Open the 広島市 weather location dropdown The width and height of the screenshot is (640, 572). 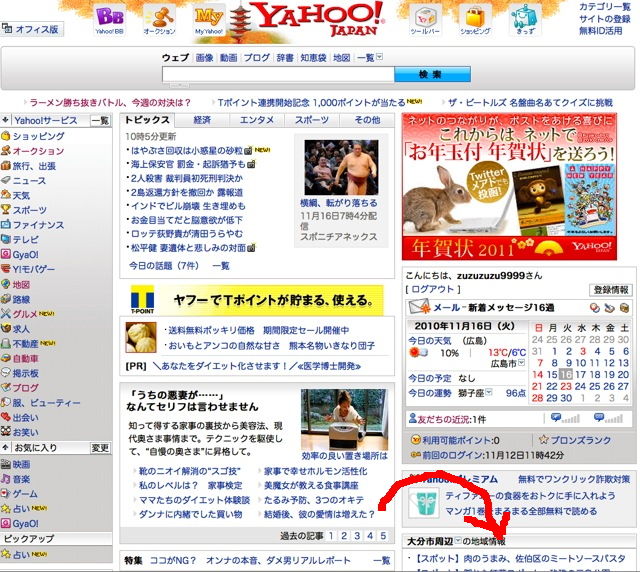pos(521,363)
